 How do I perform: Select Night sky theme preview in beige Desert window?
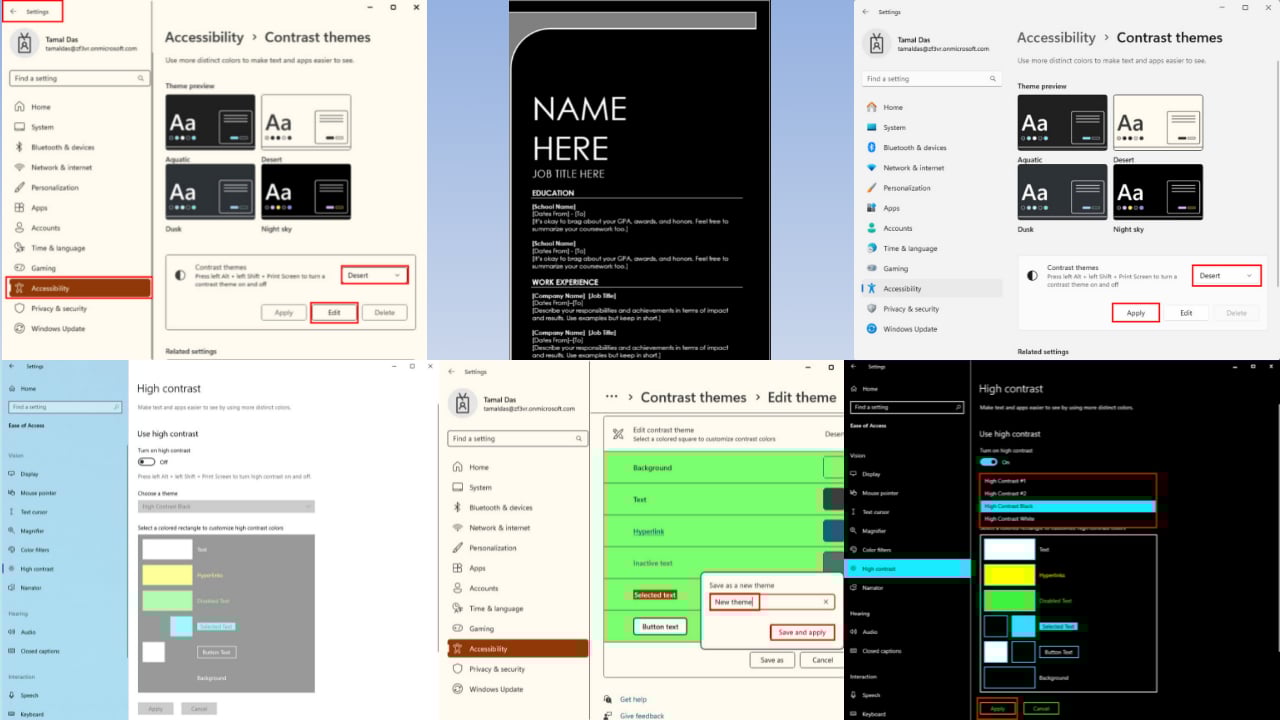[x=306, y=194]
